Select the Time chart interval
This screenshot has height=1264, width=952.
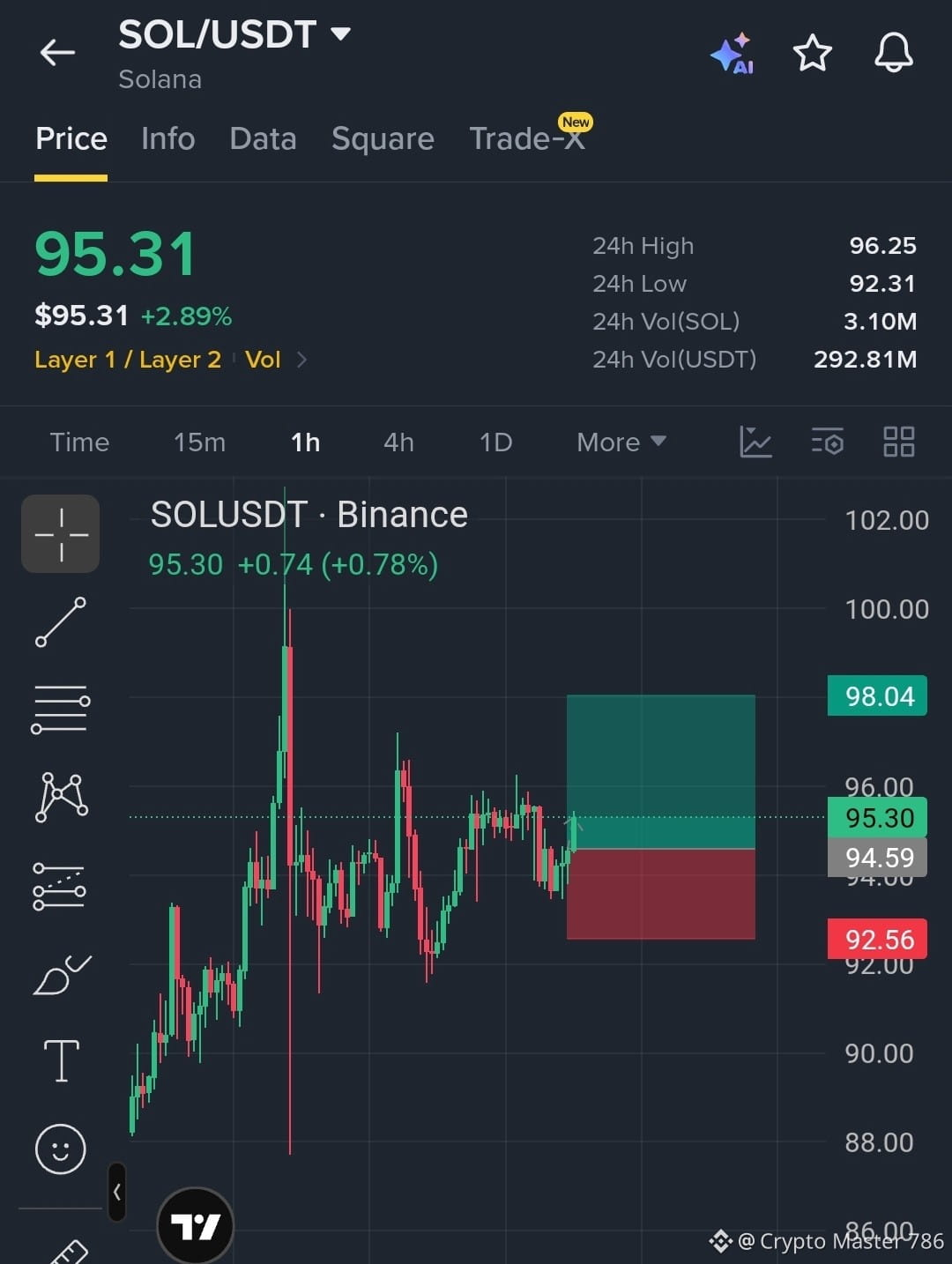point(79,442)
